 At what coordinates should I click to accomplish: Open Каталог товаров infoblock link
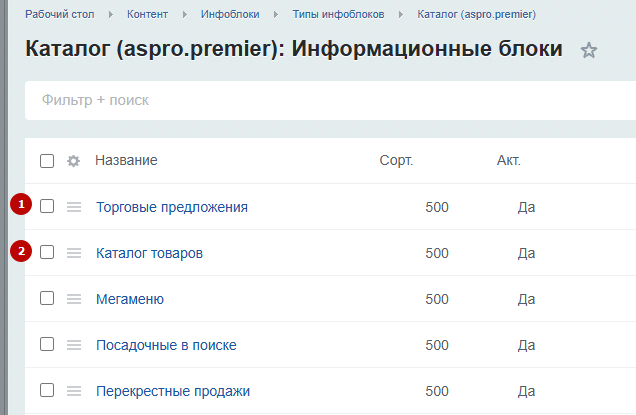click(x=149, y=253)
